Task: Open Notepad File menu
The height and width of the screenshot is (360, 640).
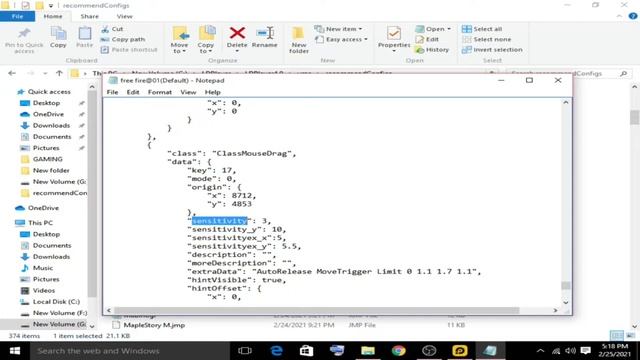Action: 112,92
